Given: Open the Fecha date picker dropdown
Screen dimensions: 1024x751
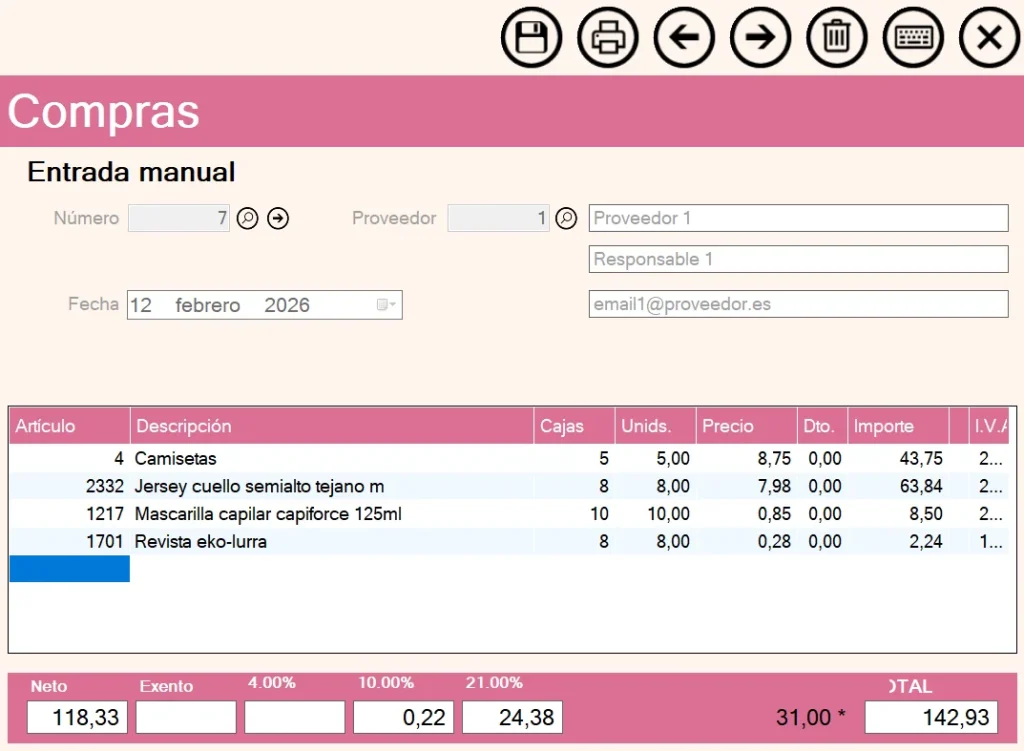Looking at the screenshot, I should tap(387, 305).
